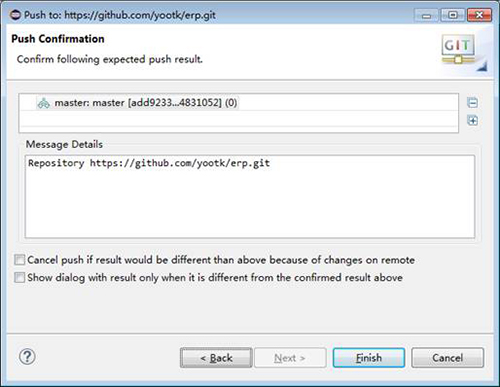Open the help question mark icon
500x387 pixels.
27,357
